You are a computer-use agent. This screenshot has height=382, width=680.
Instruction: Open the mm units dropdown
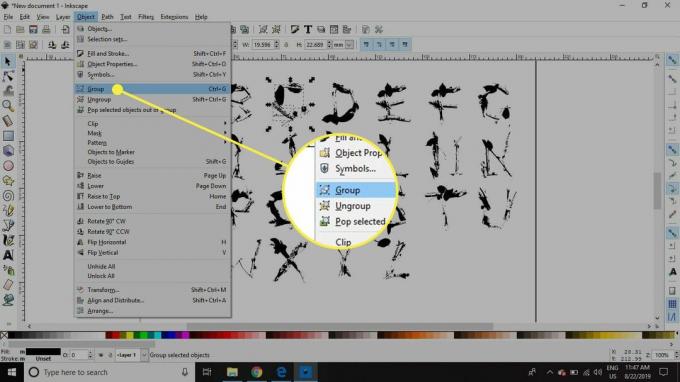[x=343, y=45]
